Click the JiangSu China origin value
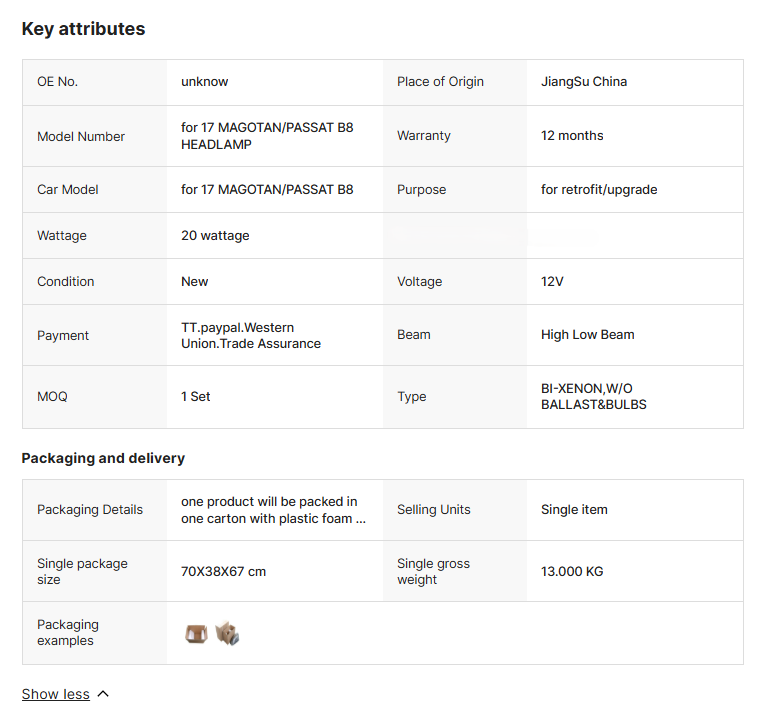The width and height of the screenshot is (762, 726). pos(584,82)
